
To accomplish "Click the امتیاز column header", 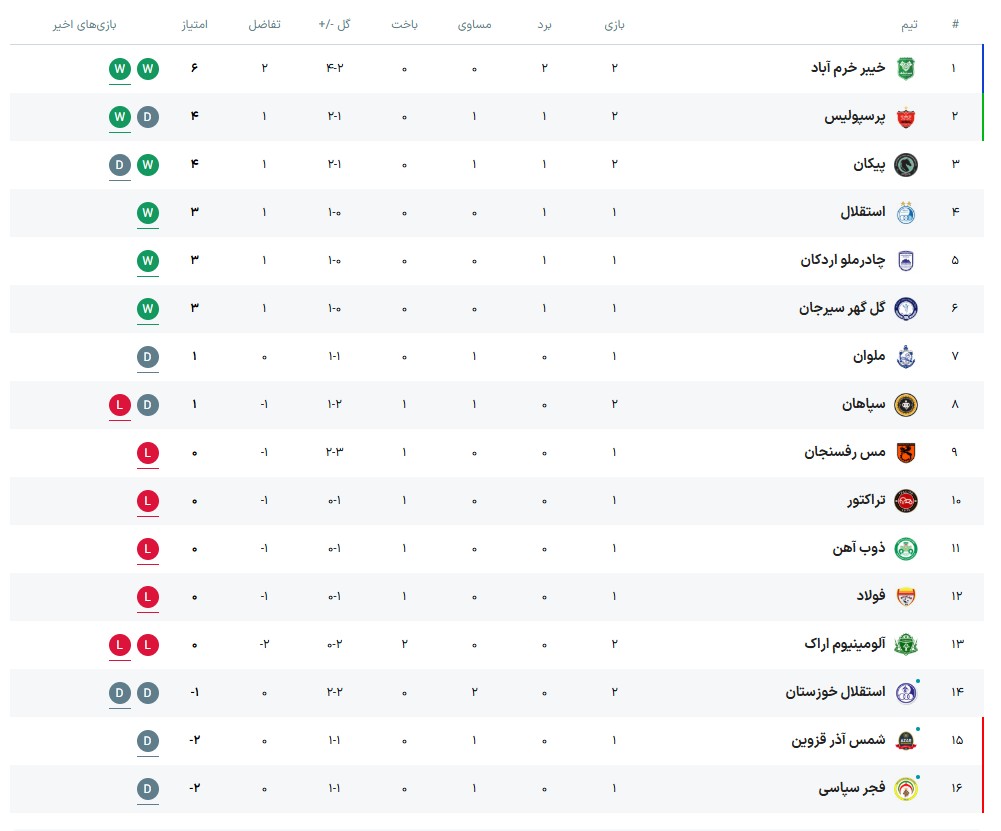I will 195,24.
